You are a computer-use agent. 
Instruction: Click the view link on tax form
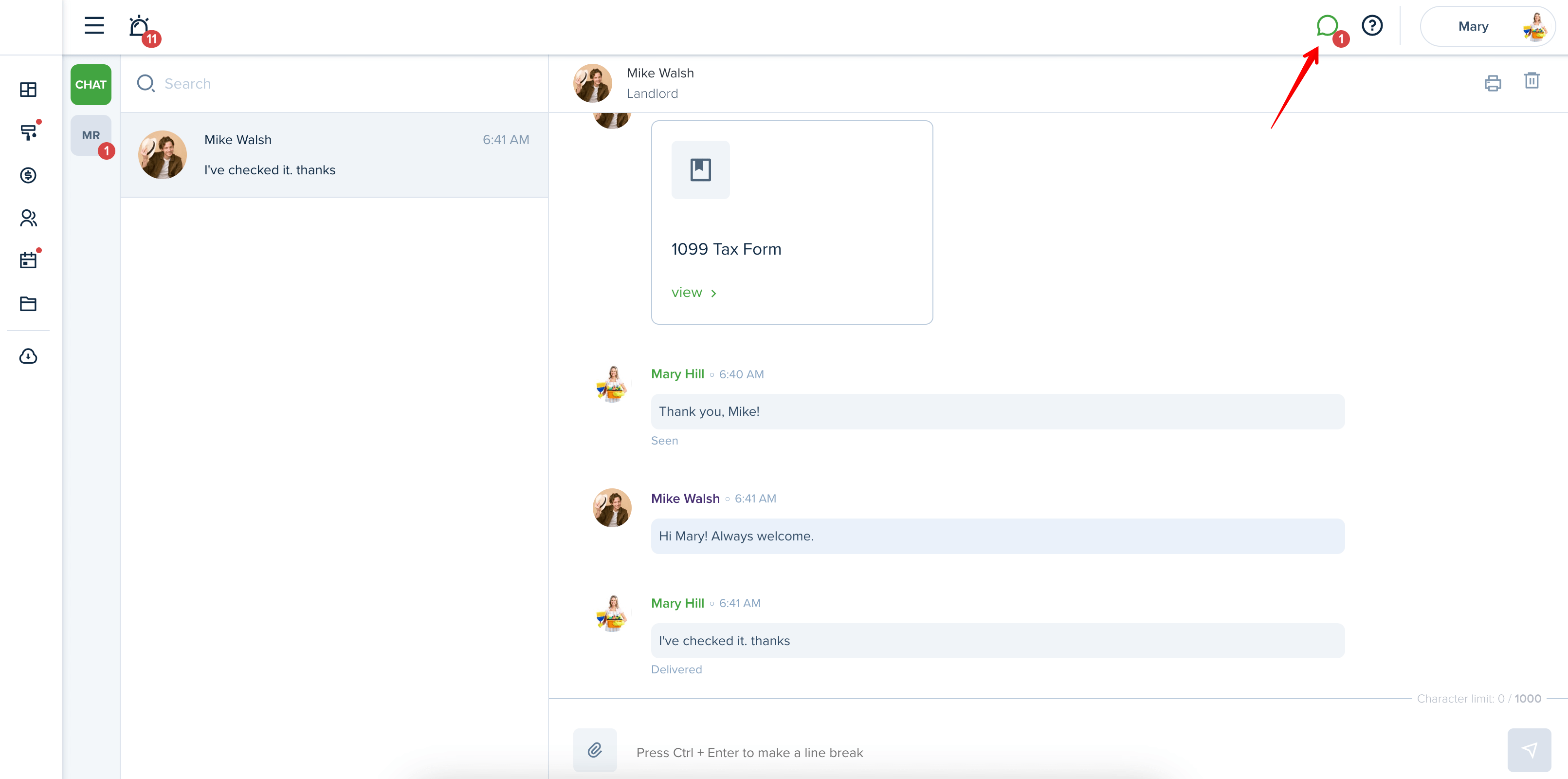693,293
